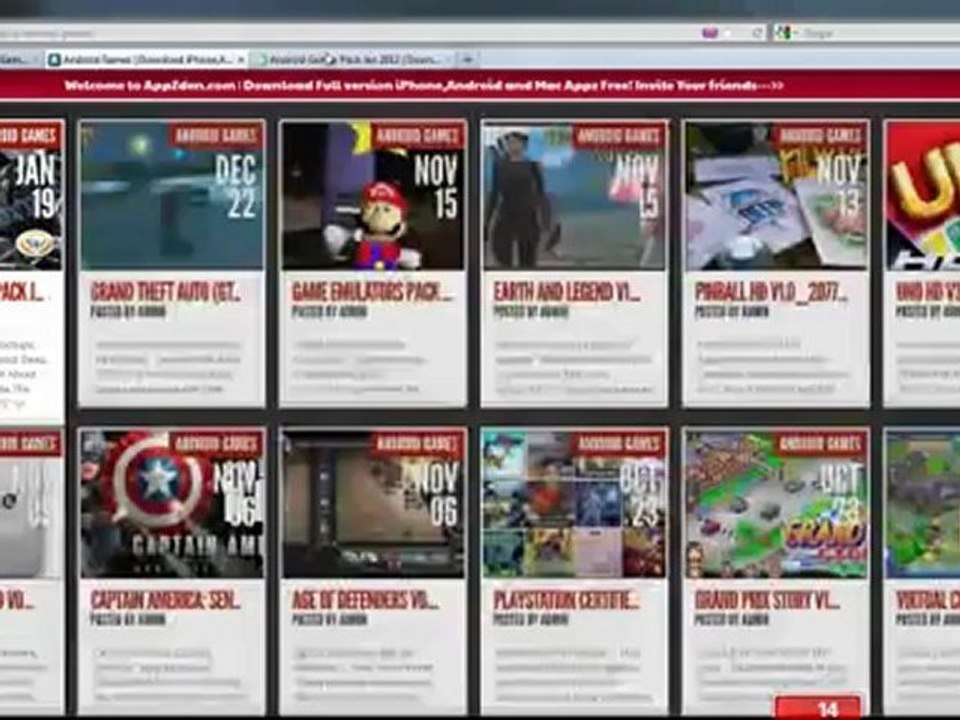Click 'Posted by admin' under Age of Defenders
The image size is (960, 720).
(x=329, y=620)
